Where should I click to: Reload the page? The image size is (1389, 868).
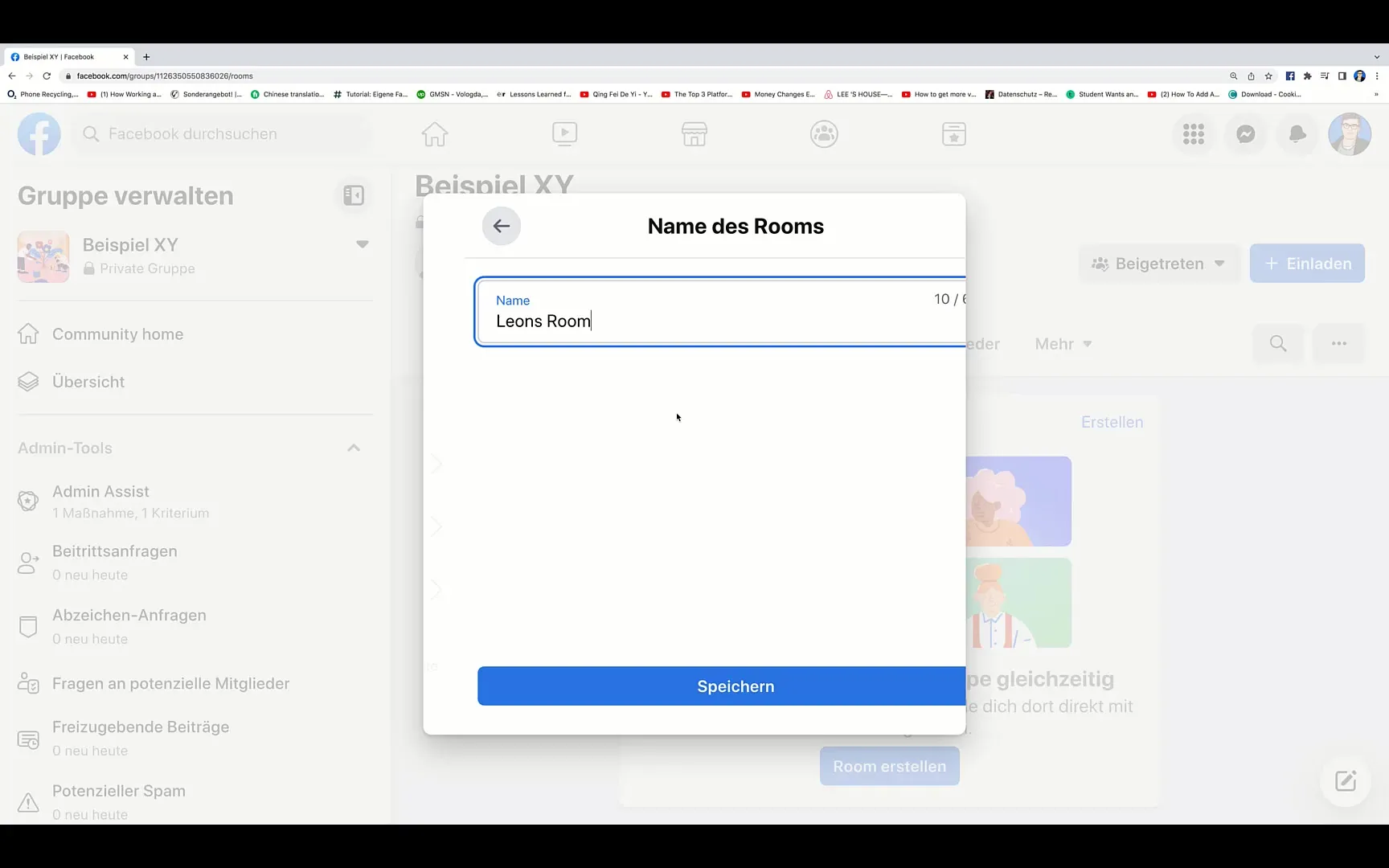pos(47,76)
